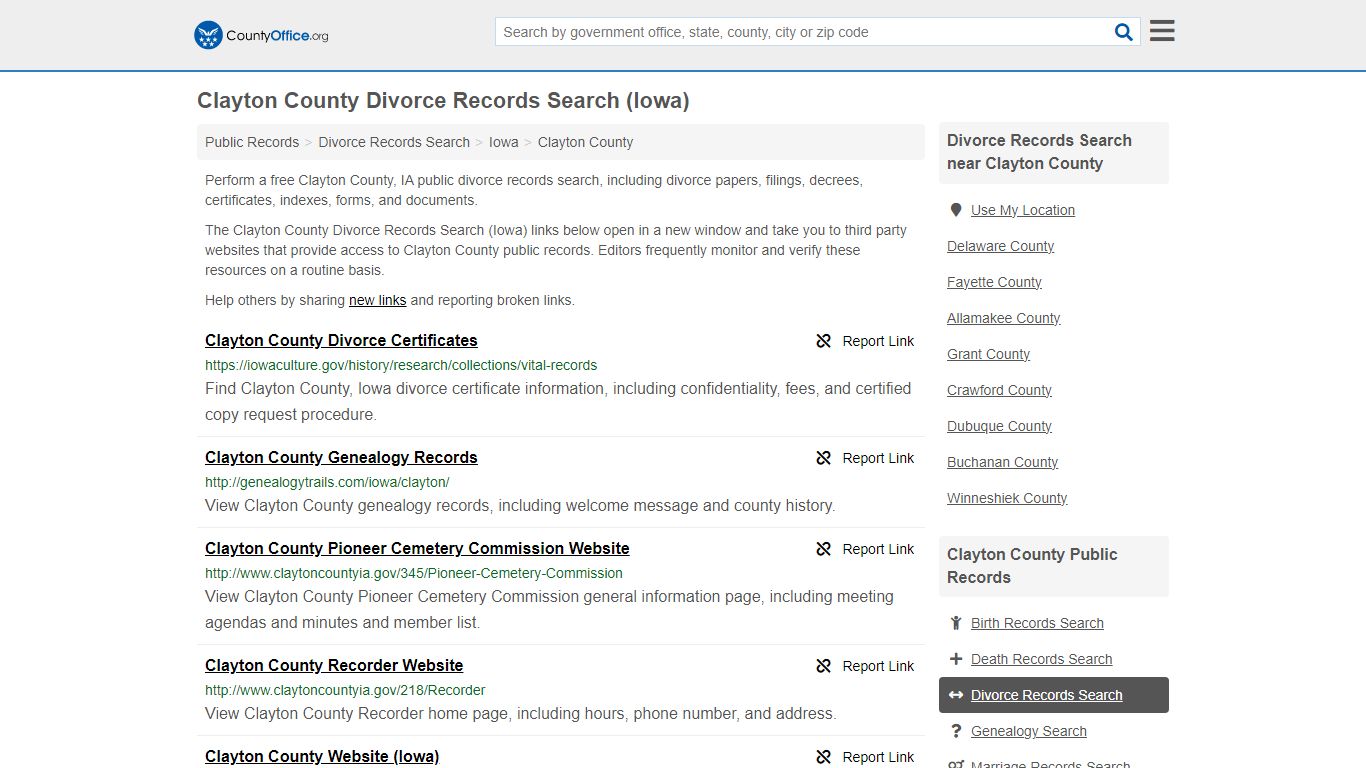Viewport: 1366px width, 768px height.
Task: Click the Genealogy Search question icon
Action: (x=956, y=731)
